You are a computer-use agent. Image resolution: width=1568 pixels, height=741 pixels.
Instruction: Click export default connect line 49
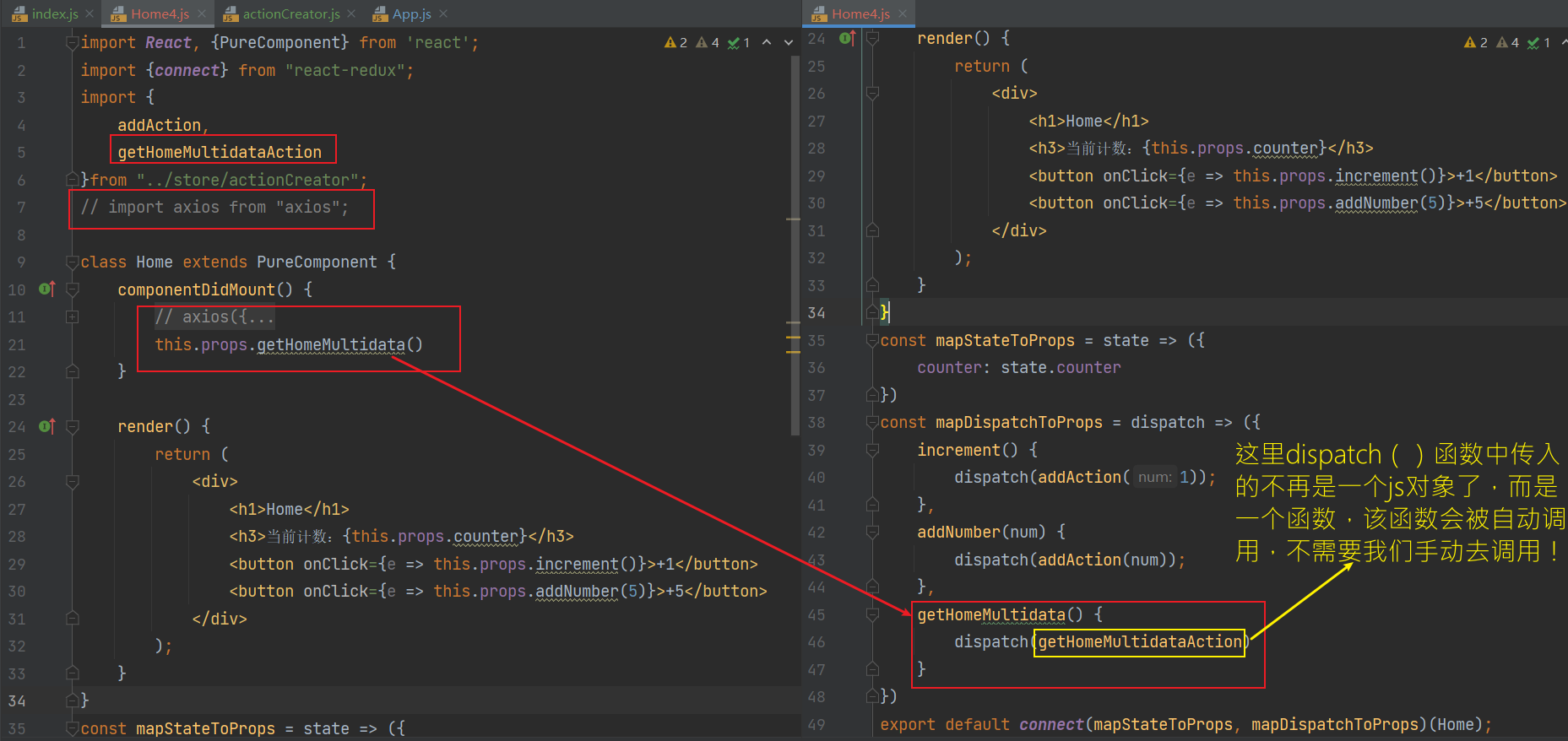click(1185, 724)
